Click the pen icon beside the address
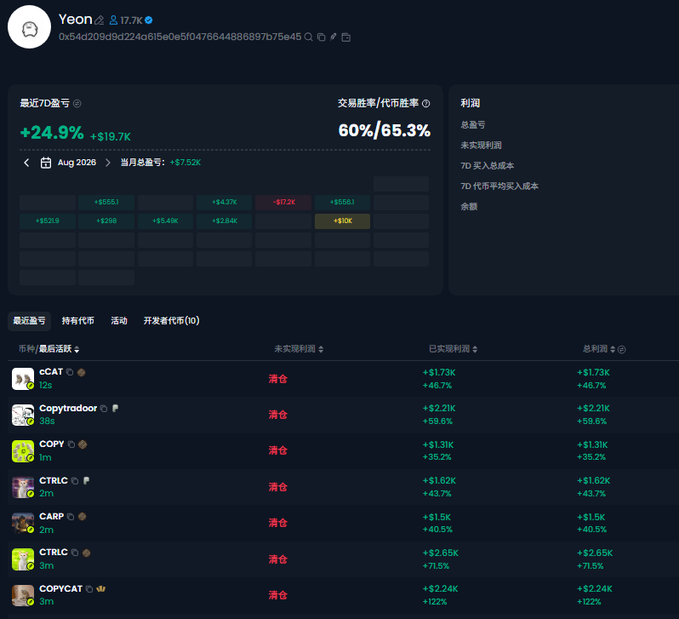679x619 pixels. point(333,37)
